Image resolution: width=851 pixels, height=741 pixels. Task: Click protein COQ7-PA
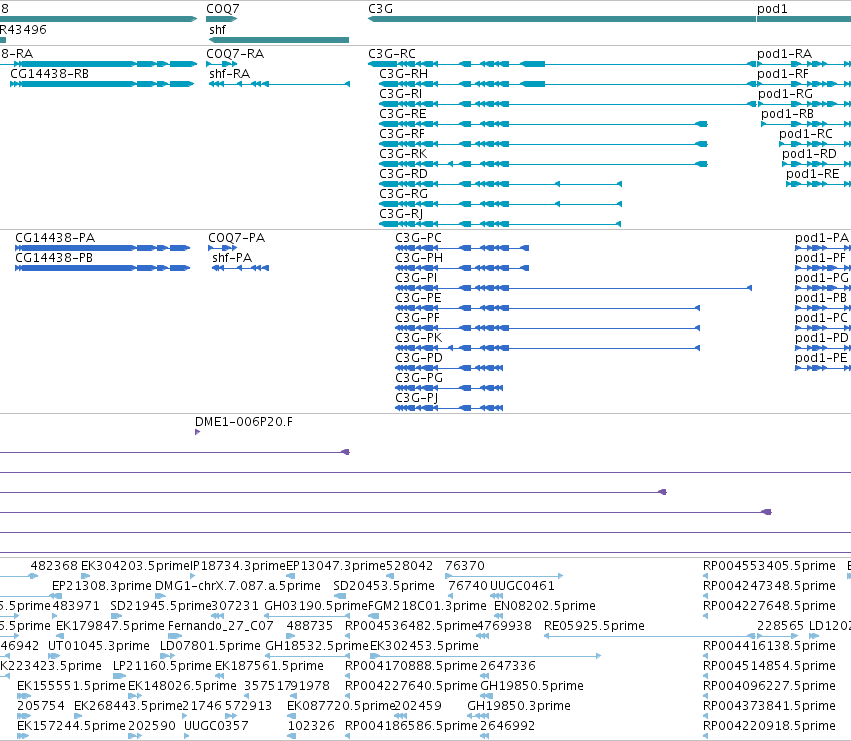pyautogui.click(x=237, y=238)
